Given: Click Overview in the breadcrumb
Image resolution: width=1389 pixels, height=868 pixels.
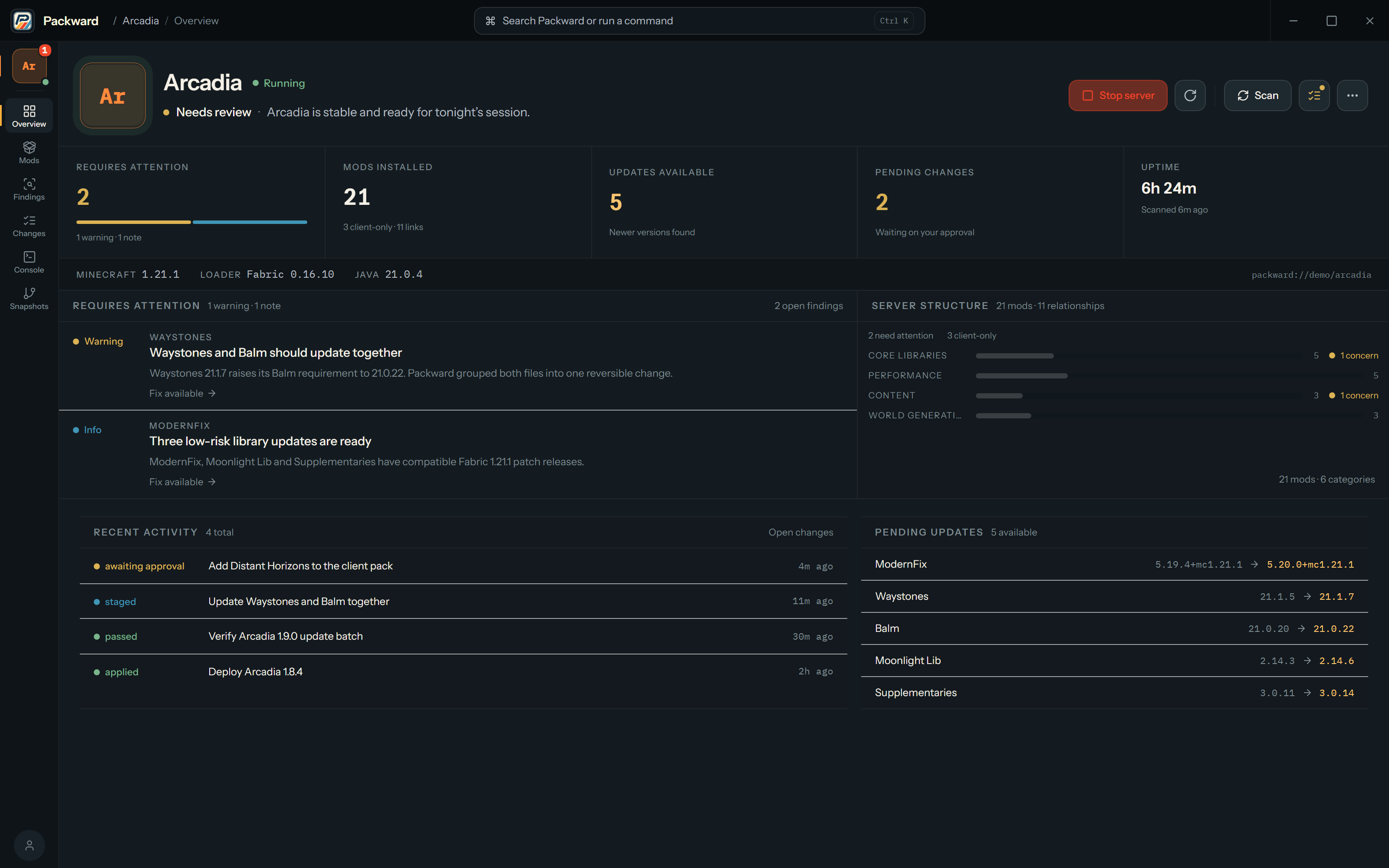Looking at the screenshot, I should (196, 21).
